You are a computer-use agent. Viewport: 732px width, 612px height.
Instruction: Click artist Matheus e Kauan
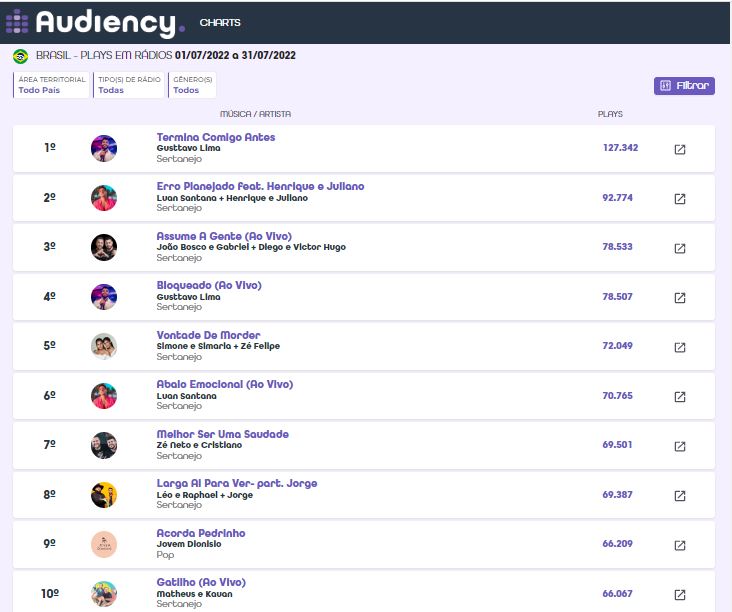(x=194, y=594)
